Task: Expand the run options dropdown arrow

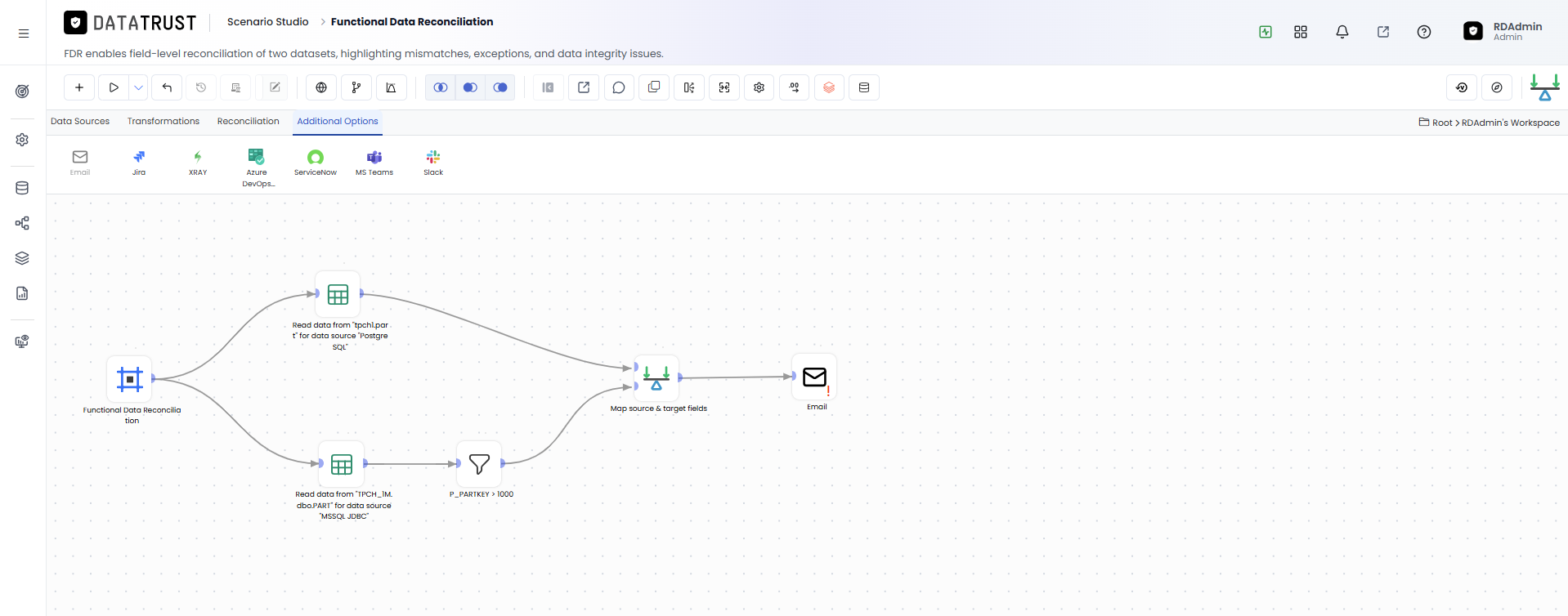Action: [x=139, y=87]
